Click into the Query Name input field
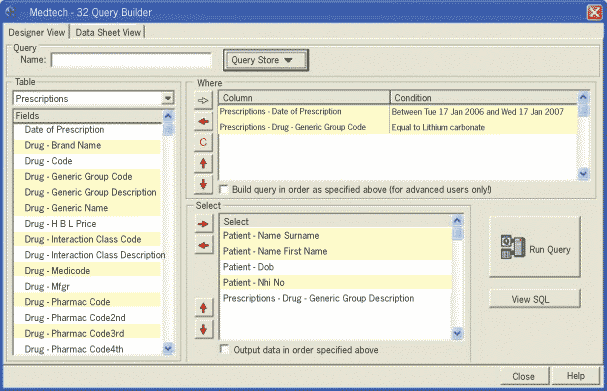This screenshot has width=607, height=391. [131, 60]
